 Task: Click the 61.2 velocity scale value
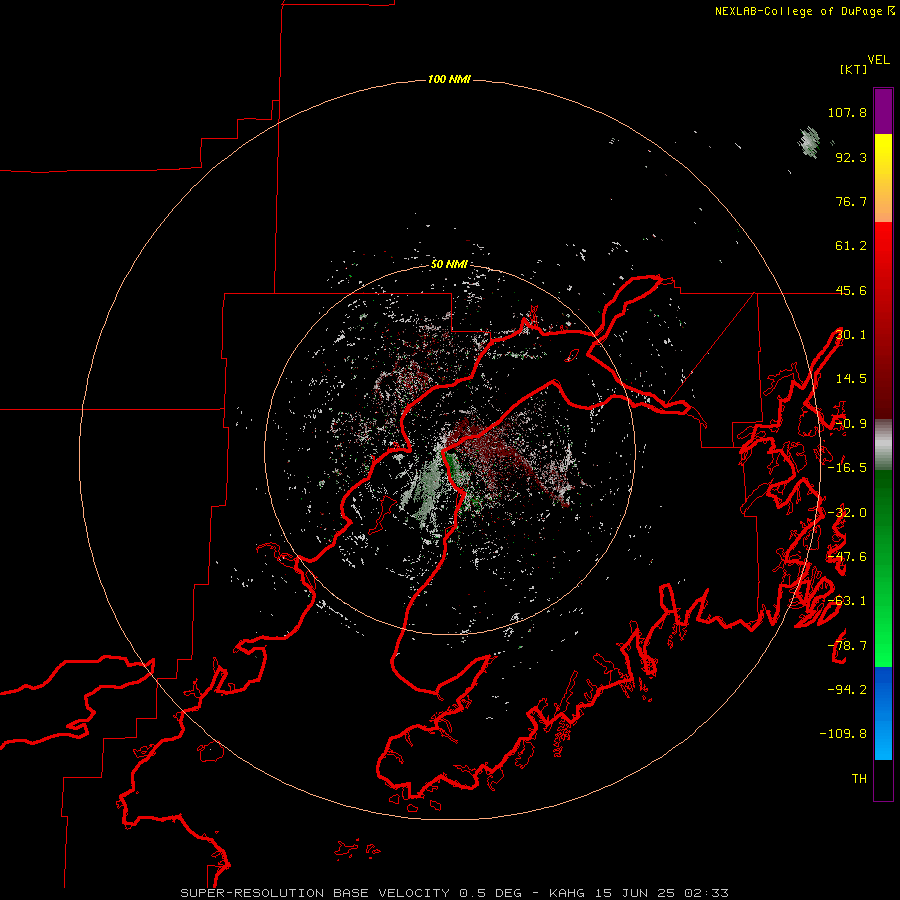tap(851, 246)
